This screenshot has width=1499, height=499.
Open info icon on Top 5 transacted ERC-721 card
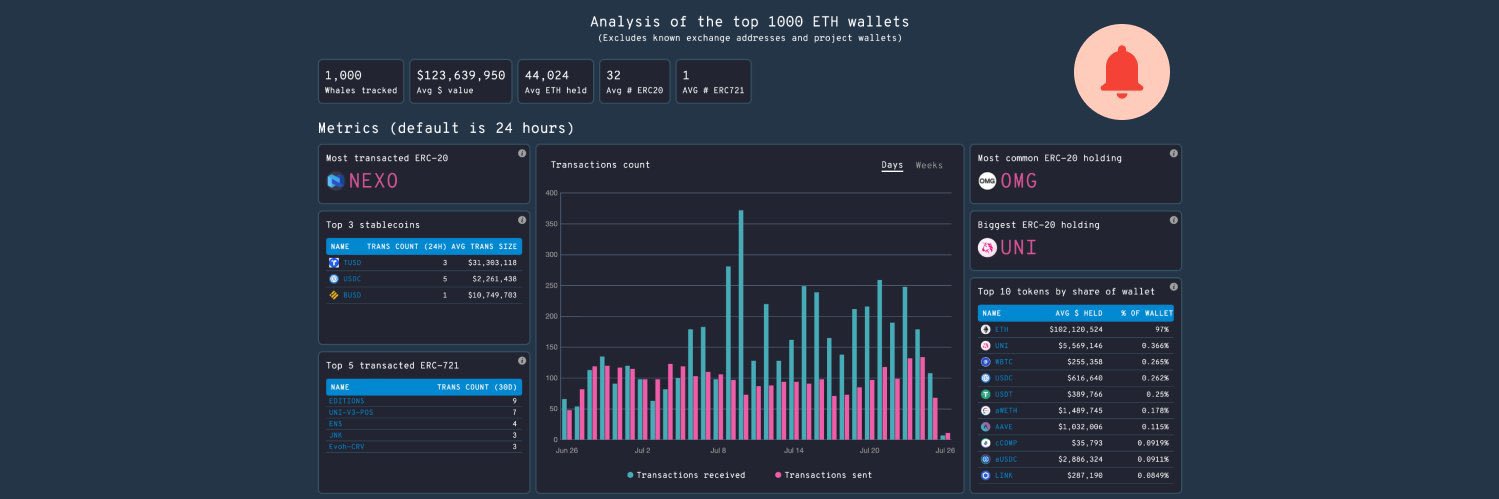522,361
